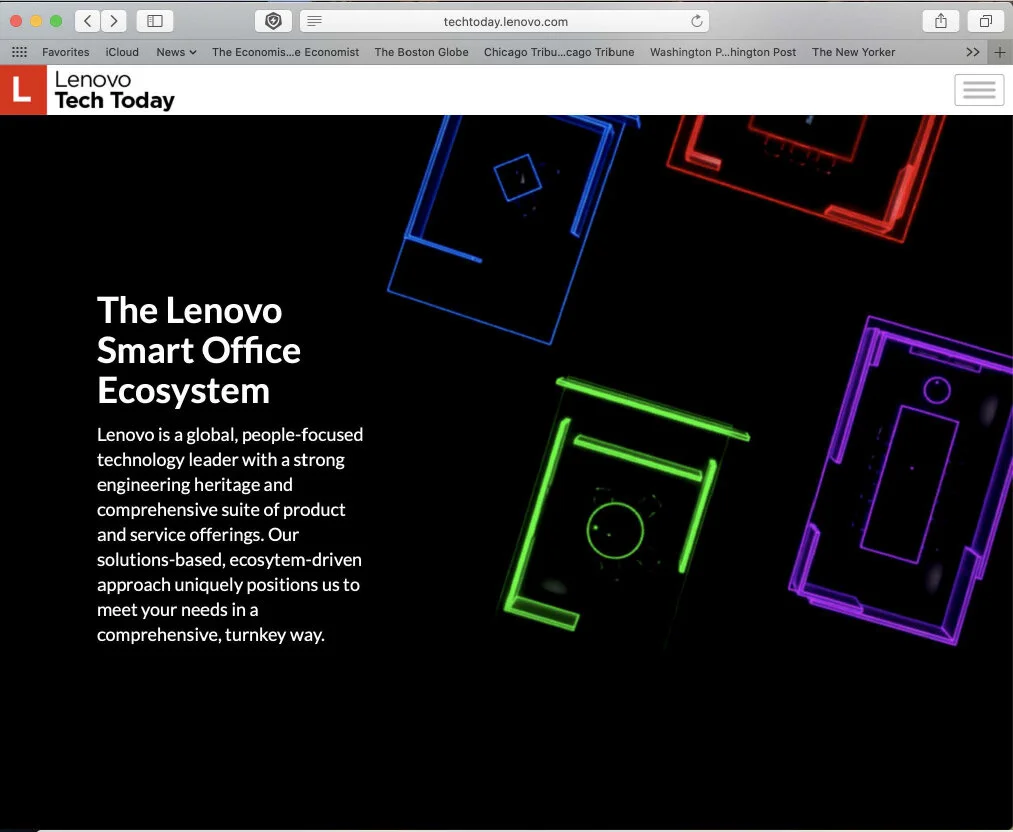The height and width of the screenshot is (832, 1013).
Task: Click the 'Lenovo is a global, people-focused' paragraph
Action: click(x=230, y=534)
